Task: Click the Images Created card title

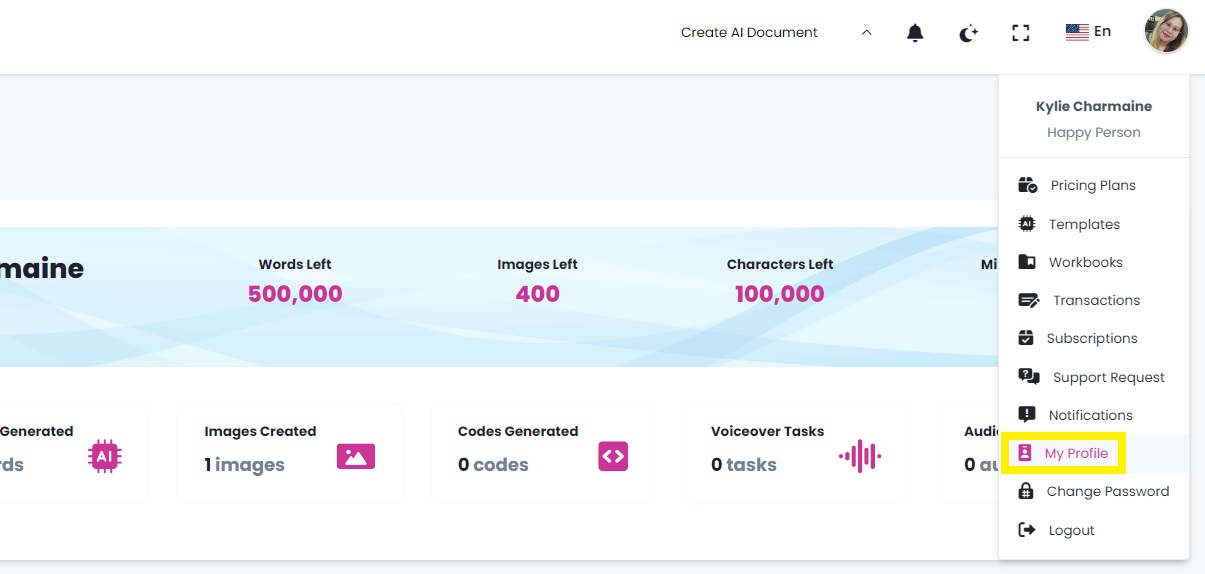Action: click(x=260, y=431)
